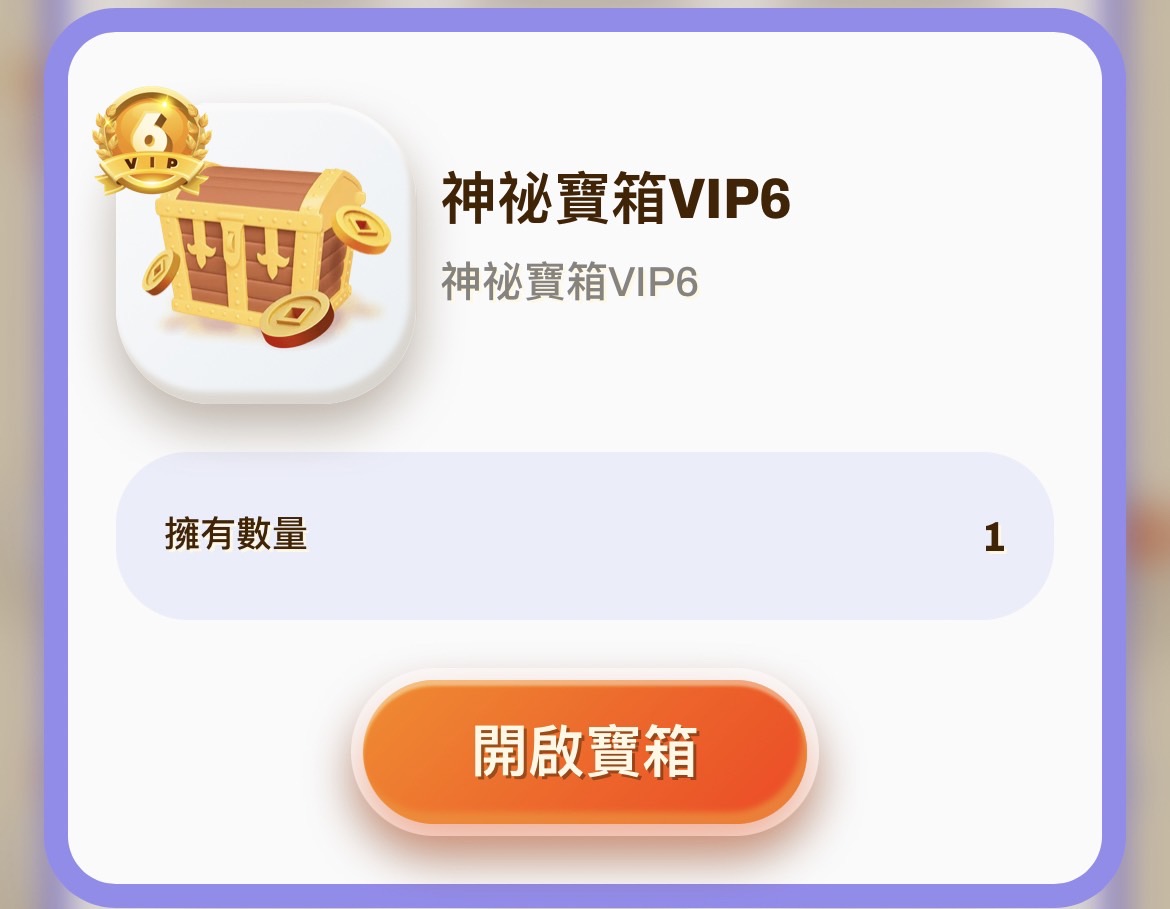Select the bold 神祕寶箱VIP6 title
This screenshot has width=1170, height=909.
(x=616, y=198)
